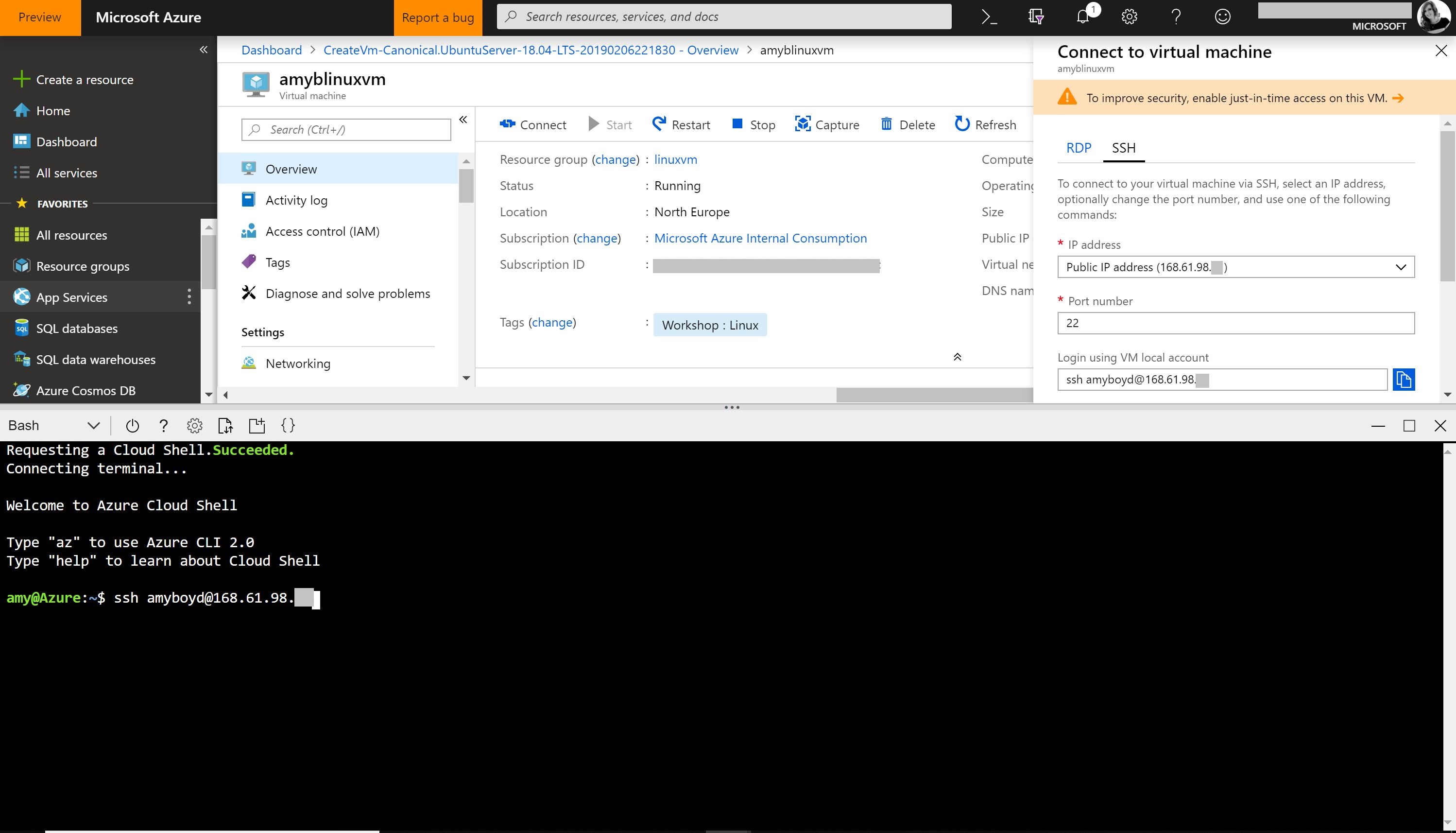Open the notifications bell
Viewport: 1456px width, 833px height.
click(x=1082, y=17)
